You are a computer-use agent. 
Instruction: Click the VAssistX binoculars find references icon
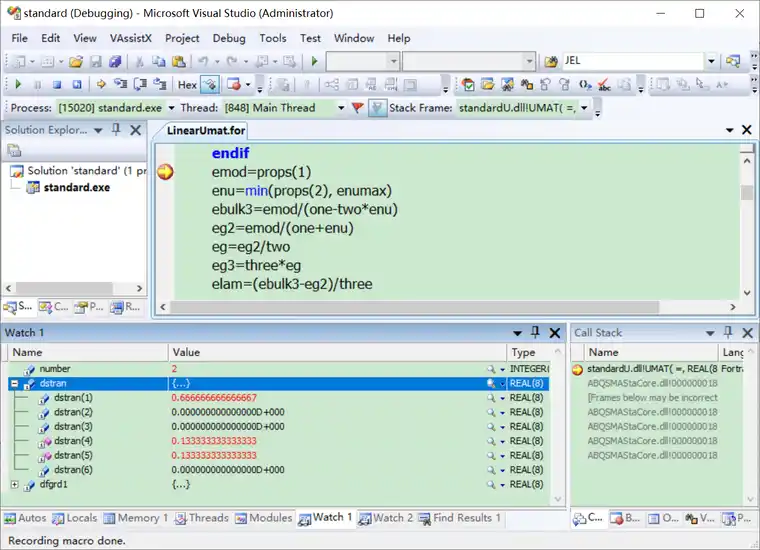pyautogui.click(x=527, y=85)
